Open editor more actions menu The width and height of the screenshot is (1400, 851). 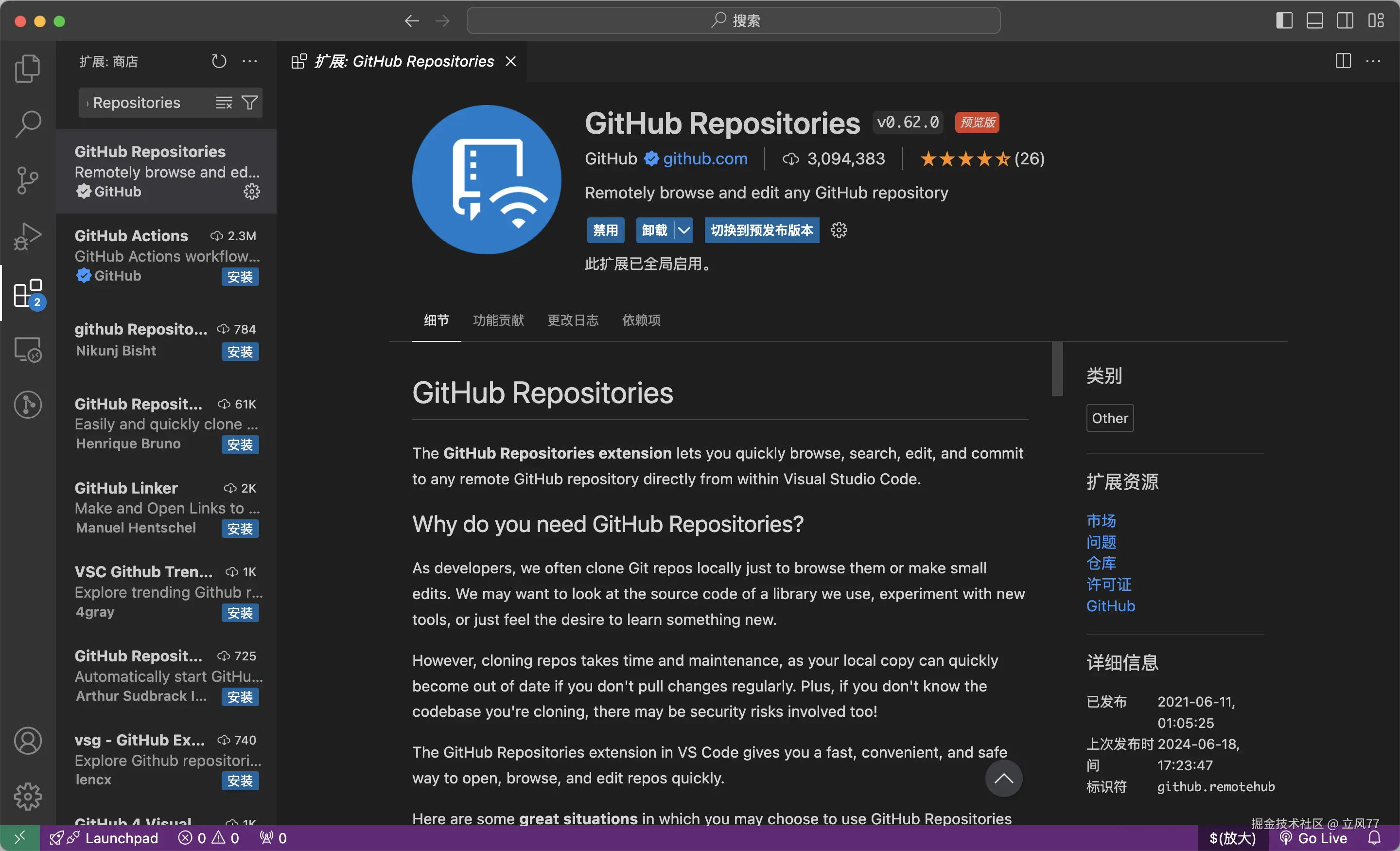(1373, 61)
